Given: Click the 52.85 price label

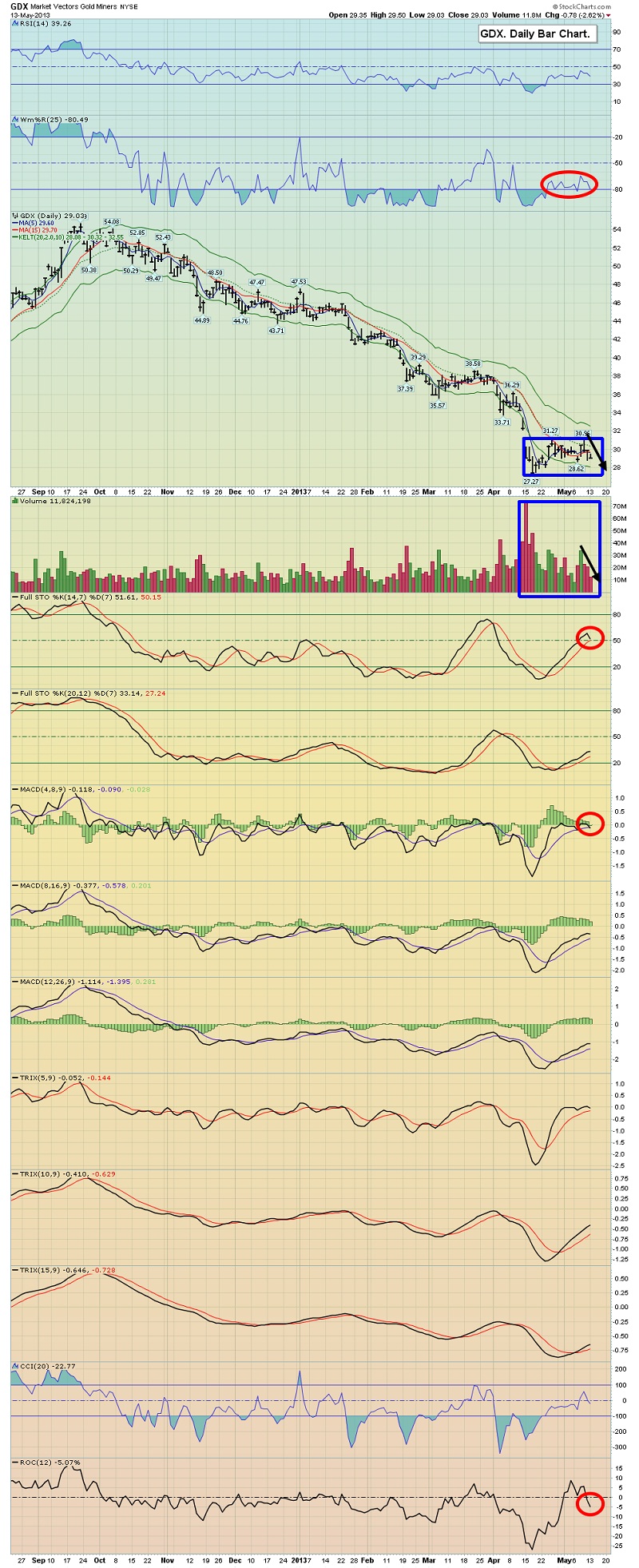Looking at the screenshot, I should pos(137,232).
